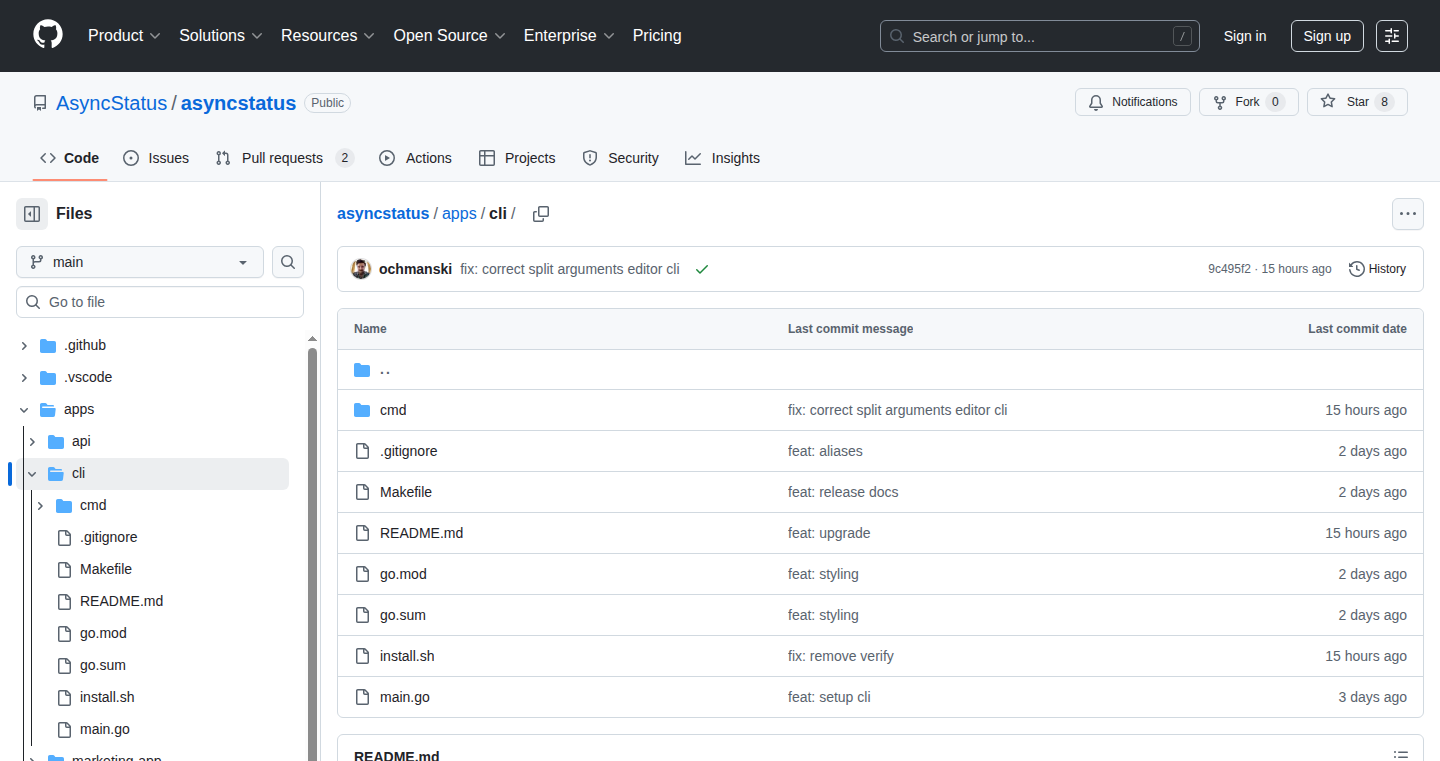Click the README outline list icon

[x=1401, y=755]
